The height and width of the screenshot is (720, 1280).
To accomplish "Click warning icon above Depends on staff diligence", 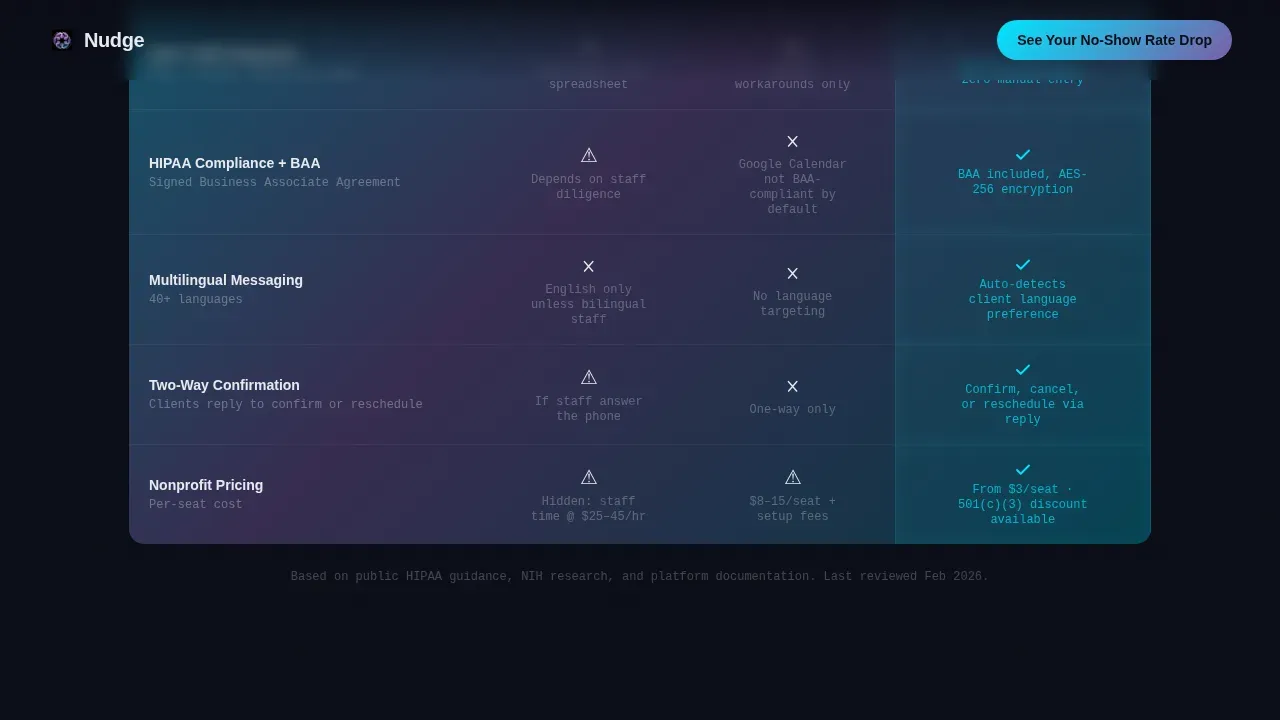I will click(589, 155).
